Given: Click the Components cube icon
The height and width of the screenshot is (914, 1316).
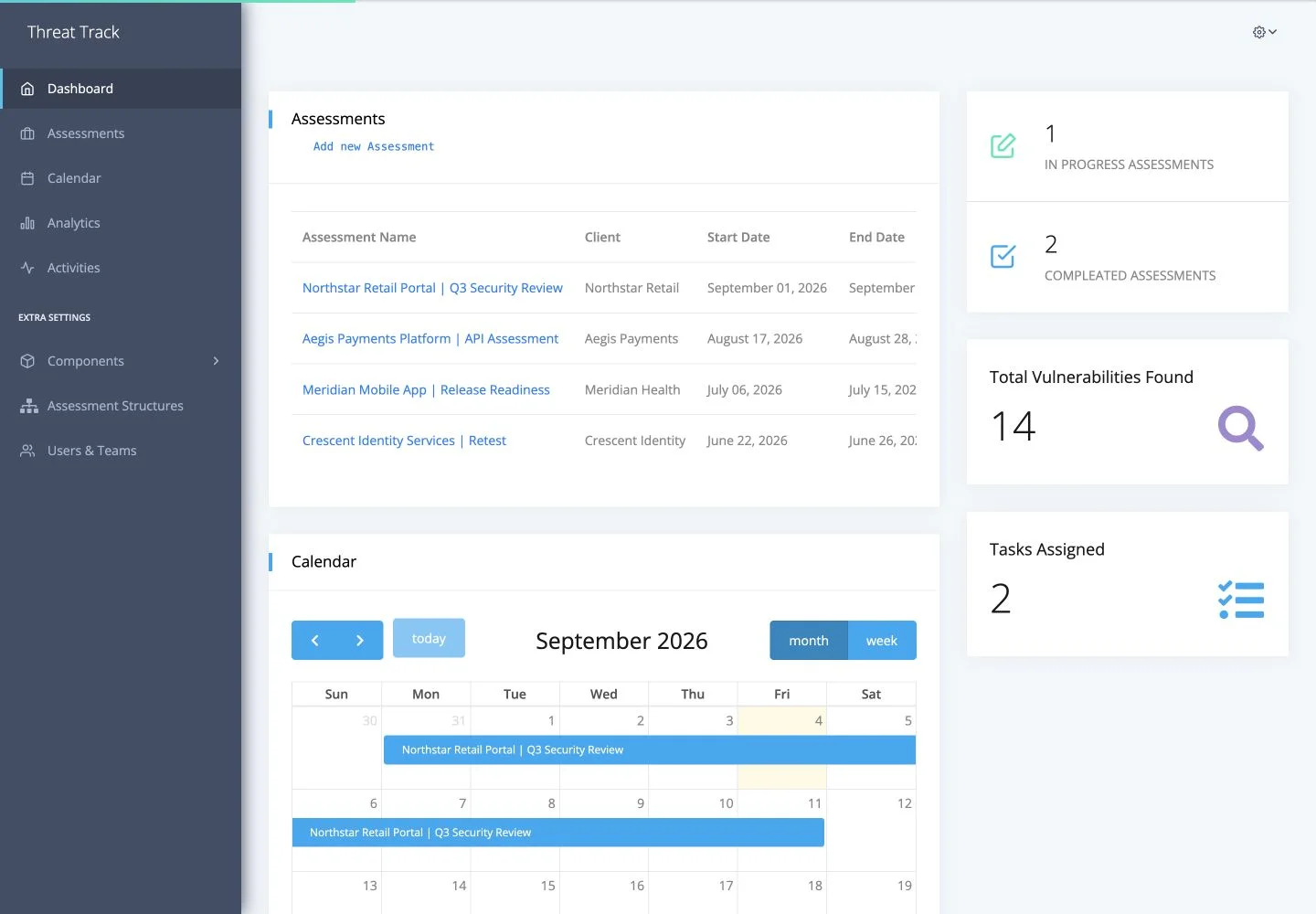Looking at the screenshot, I should pyautogui.click(x=27, y=361).
